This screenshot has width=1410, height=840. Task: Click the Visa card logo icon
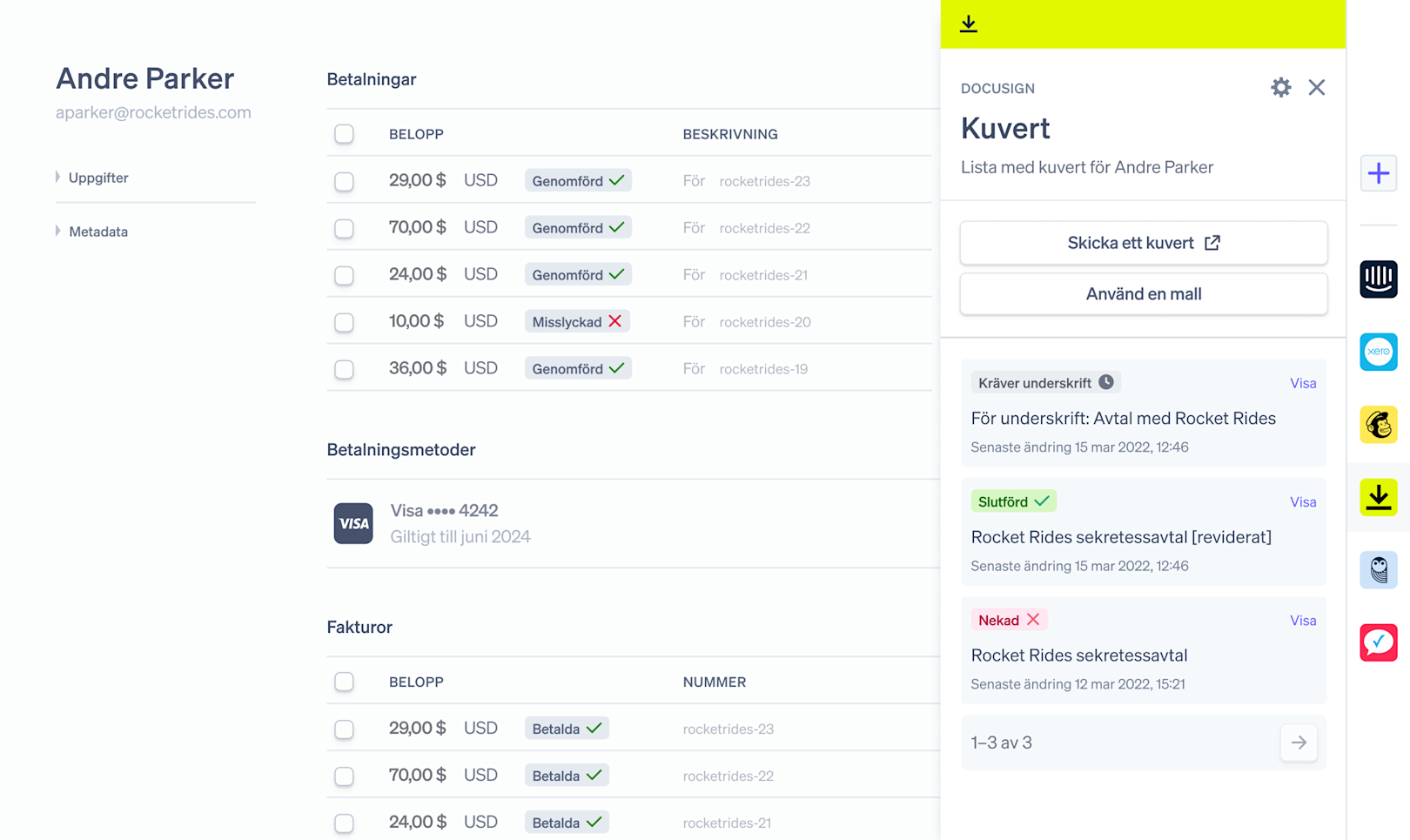[x=353, y=523]
